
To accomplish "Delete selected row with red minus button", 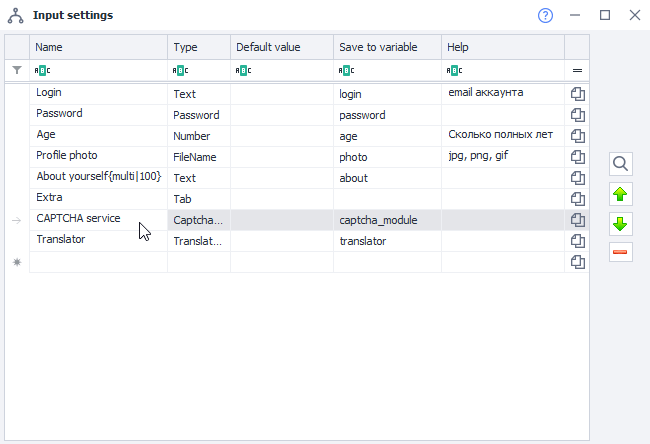I will click(620, 252).
